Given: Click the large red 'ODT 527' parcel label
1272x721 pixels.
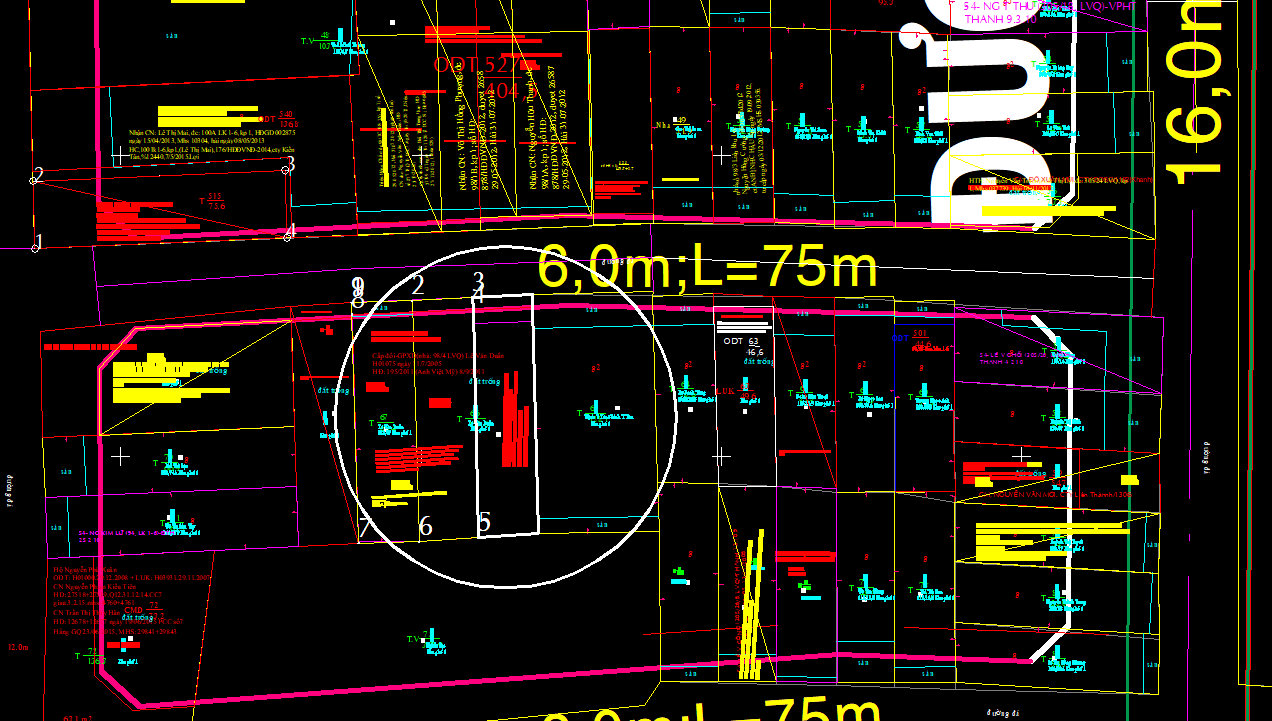Looking at the screenshot, I should click(476, 65).
